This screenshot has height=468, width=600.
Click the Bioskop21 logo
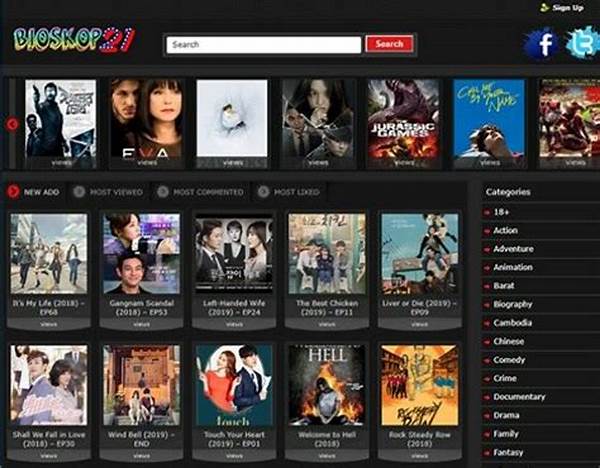74,39
